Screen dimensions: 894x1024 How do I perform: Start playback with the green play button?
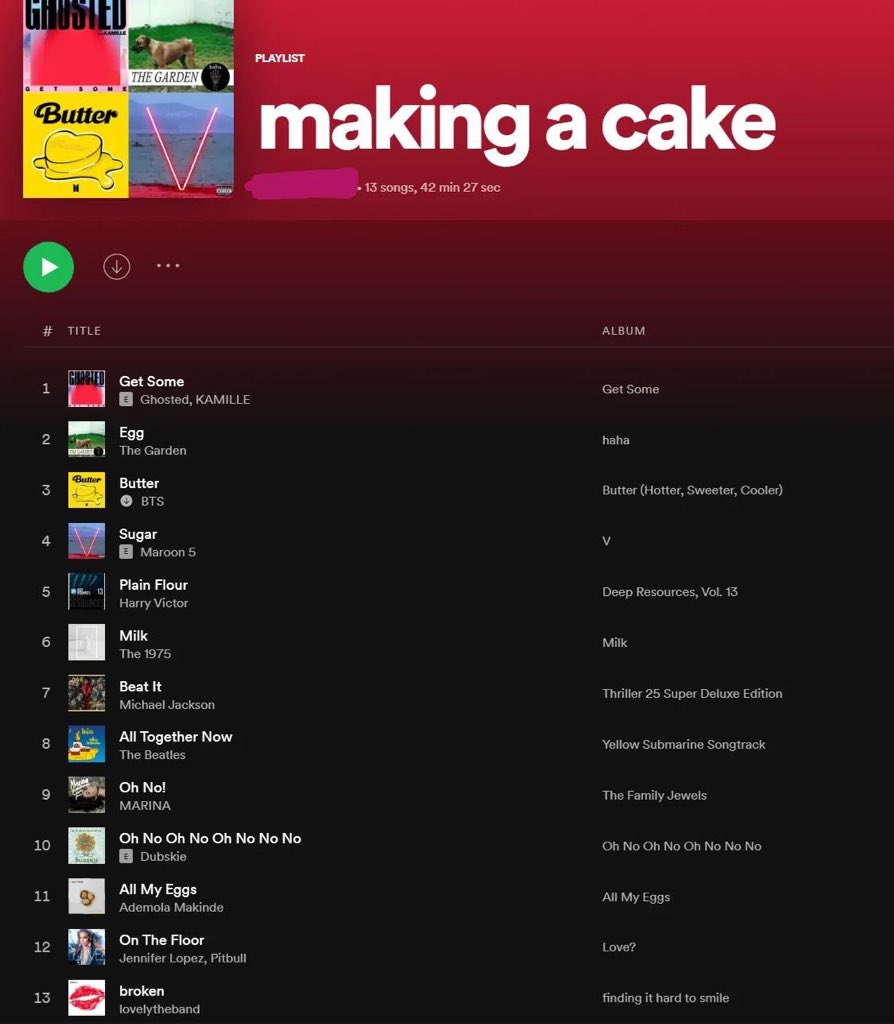point(48,267)
